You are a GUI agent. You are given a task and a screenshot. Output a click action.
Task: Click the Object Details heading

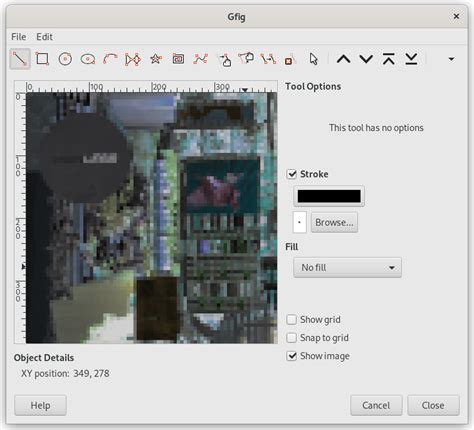pyautogui.click(x=44, y=358)
